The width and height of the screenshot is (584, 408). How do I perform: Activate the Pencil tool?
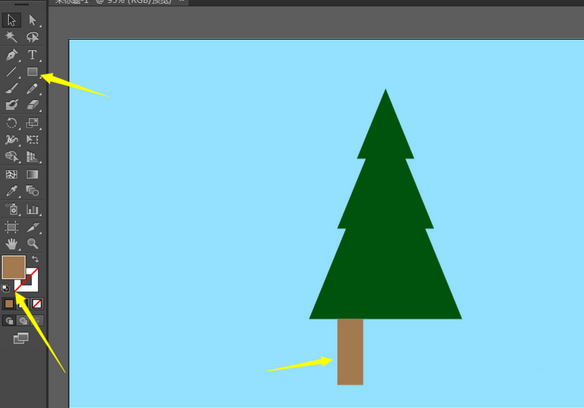(x=32, y=89)
